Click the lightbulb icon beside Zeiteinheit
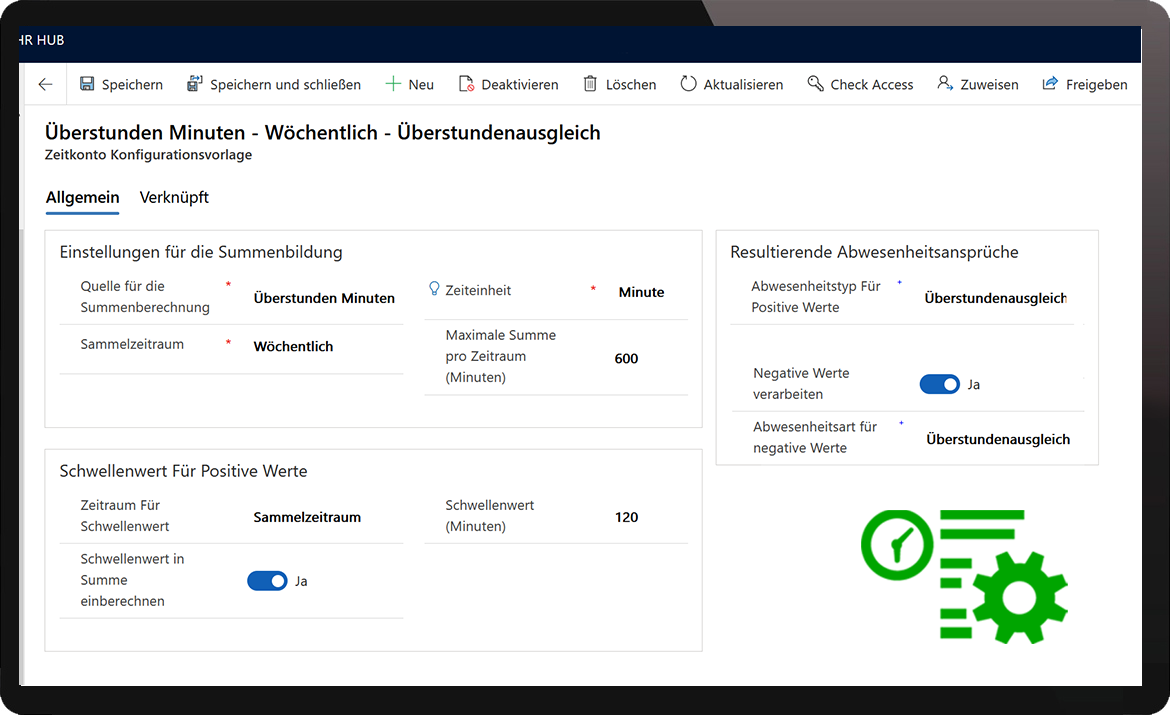The image size is (1170, 715). pos(432,289)
